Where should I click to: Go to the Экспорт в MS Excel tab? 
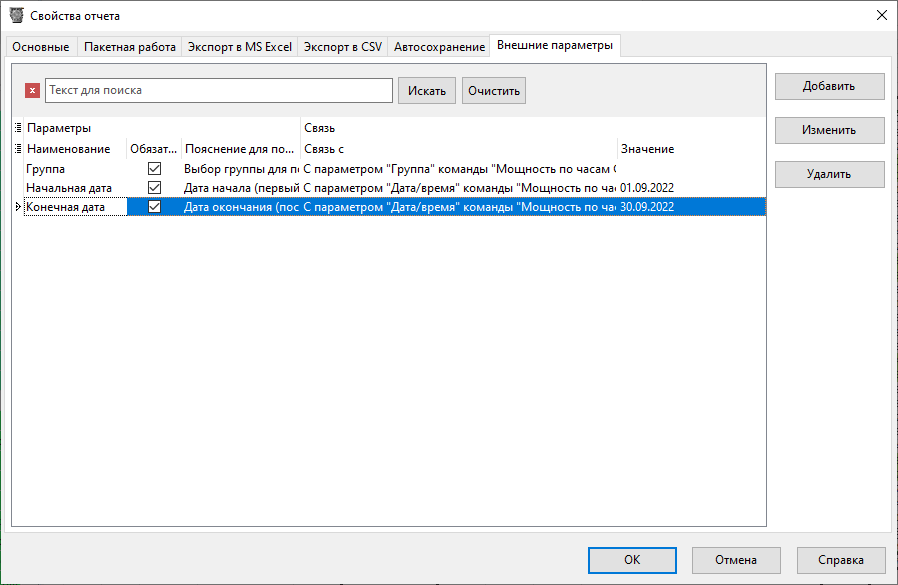tap(240, 47)
